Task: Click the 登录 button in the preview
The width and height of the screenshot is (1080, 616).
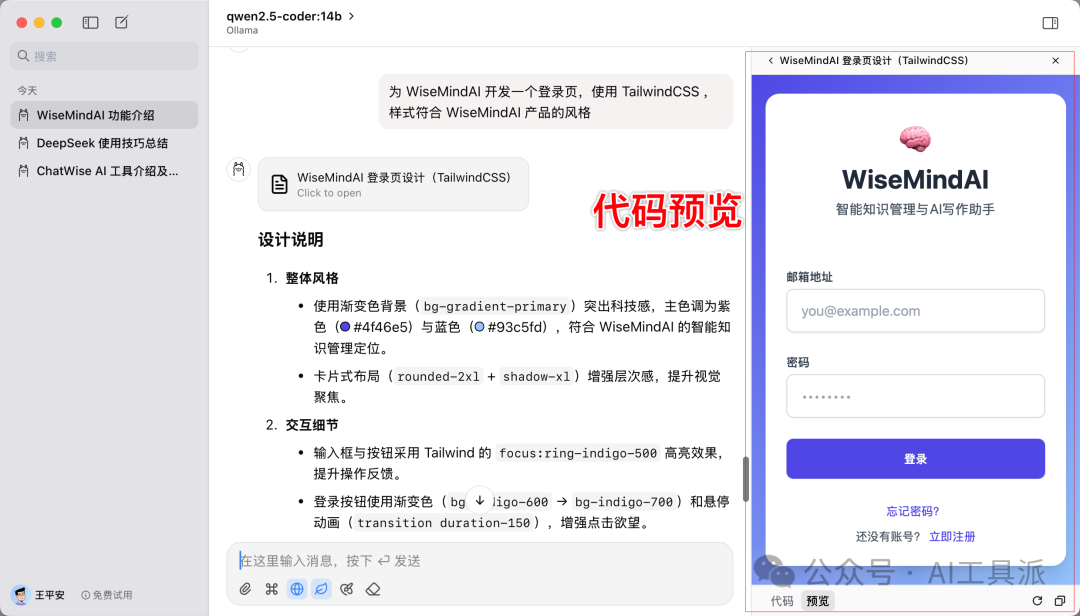Action: [915, 459]
